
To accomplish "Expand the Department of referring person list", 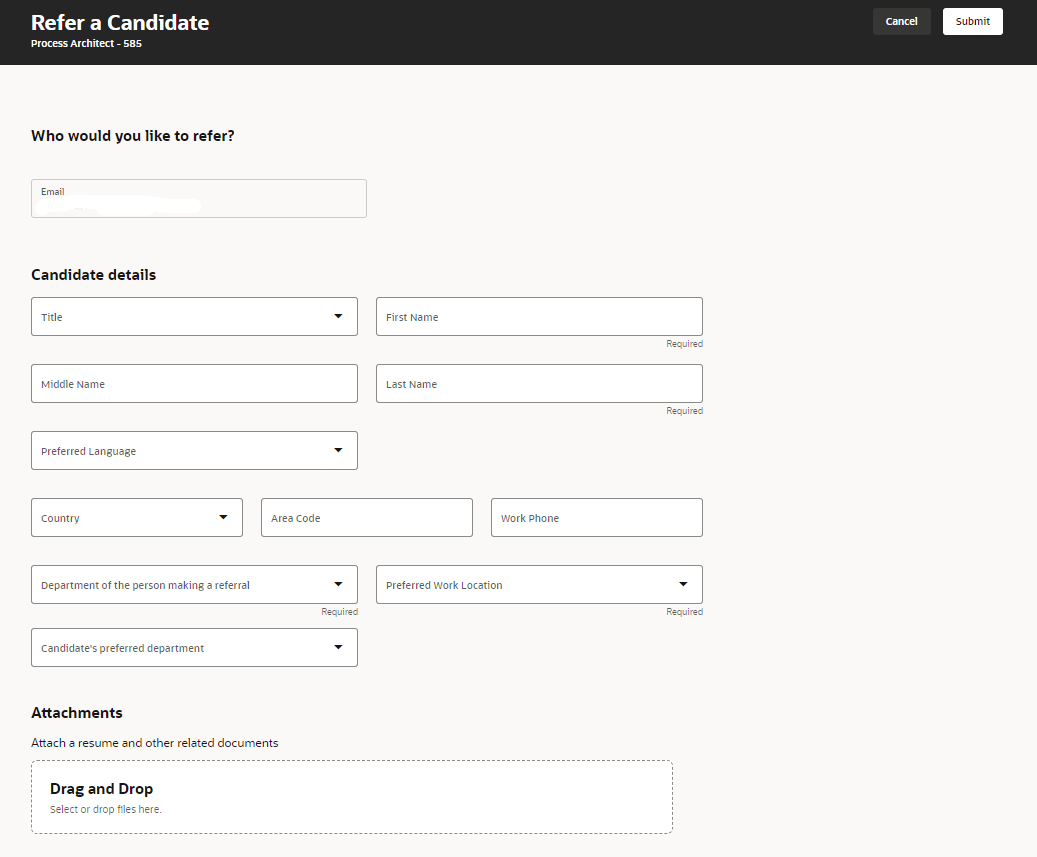I will tap(194, 584).
